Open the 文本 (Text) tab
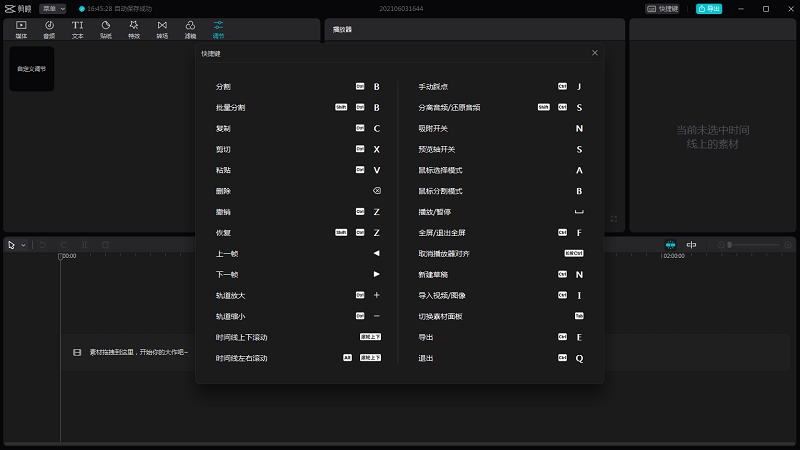Screen dimensions: 800x450 [x=77, y=28]
